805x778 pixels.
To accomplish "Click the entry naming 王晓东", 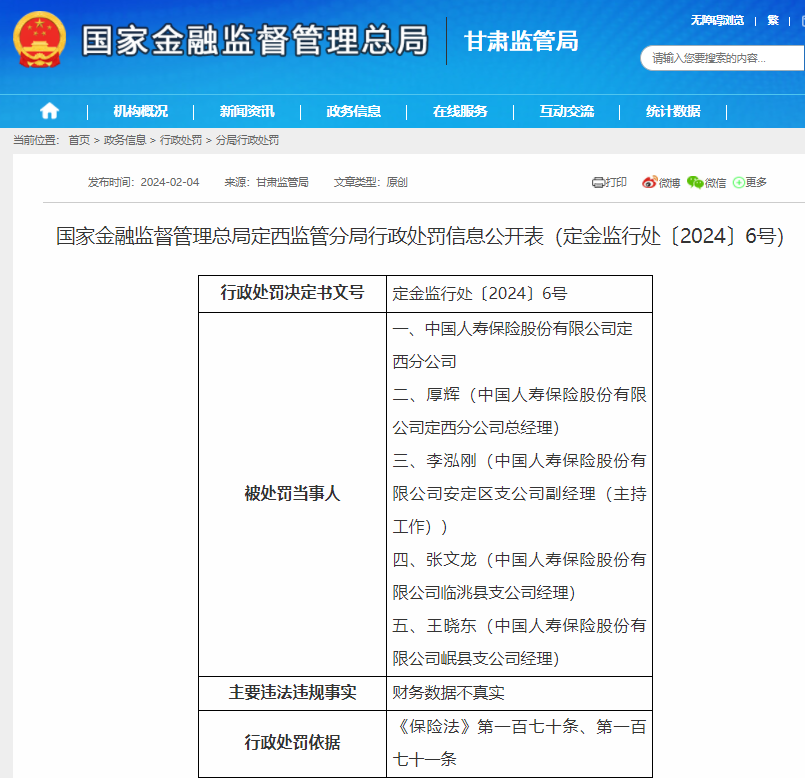I will coord(519,642).
